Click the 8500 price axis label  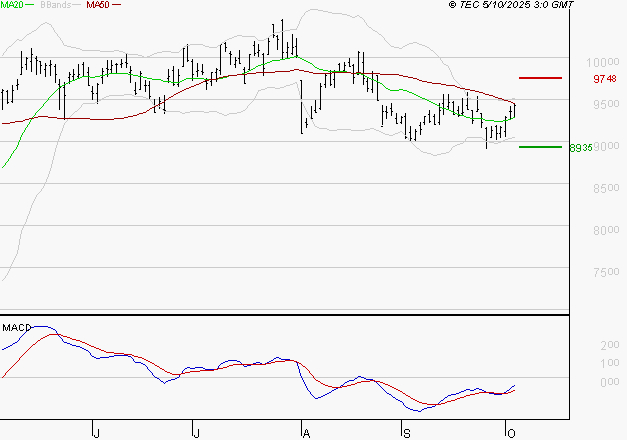606,188
